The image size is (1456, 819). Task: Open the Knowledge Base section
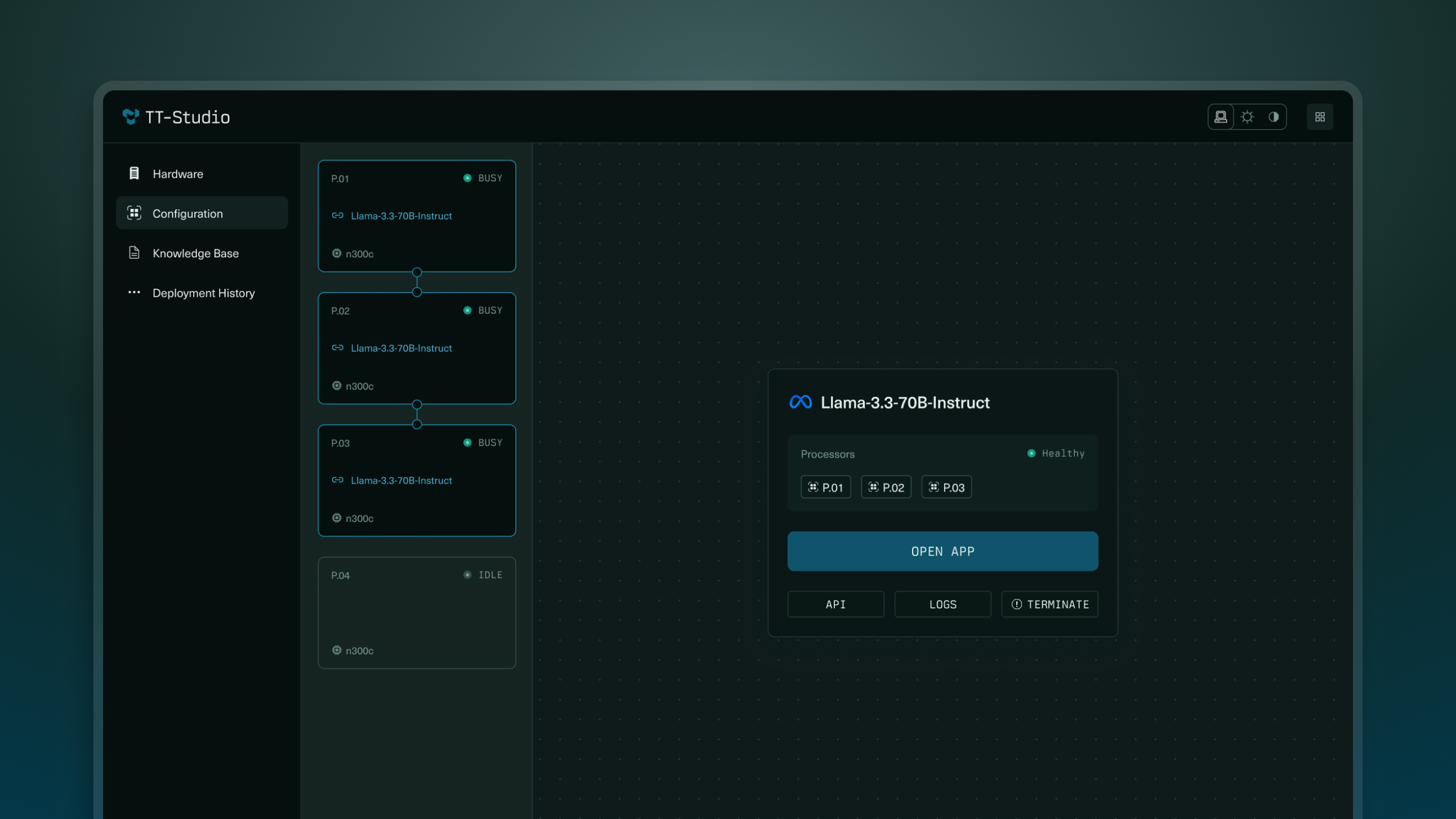202,253
